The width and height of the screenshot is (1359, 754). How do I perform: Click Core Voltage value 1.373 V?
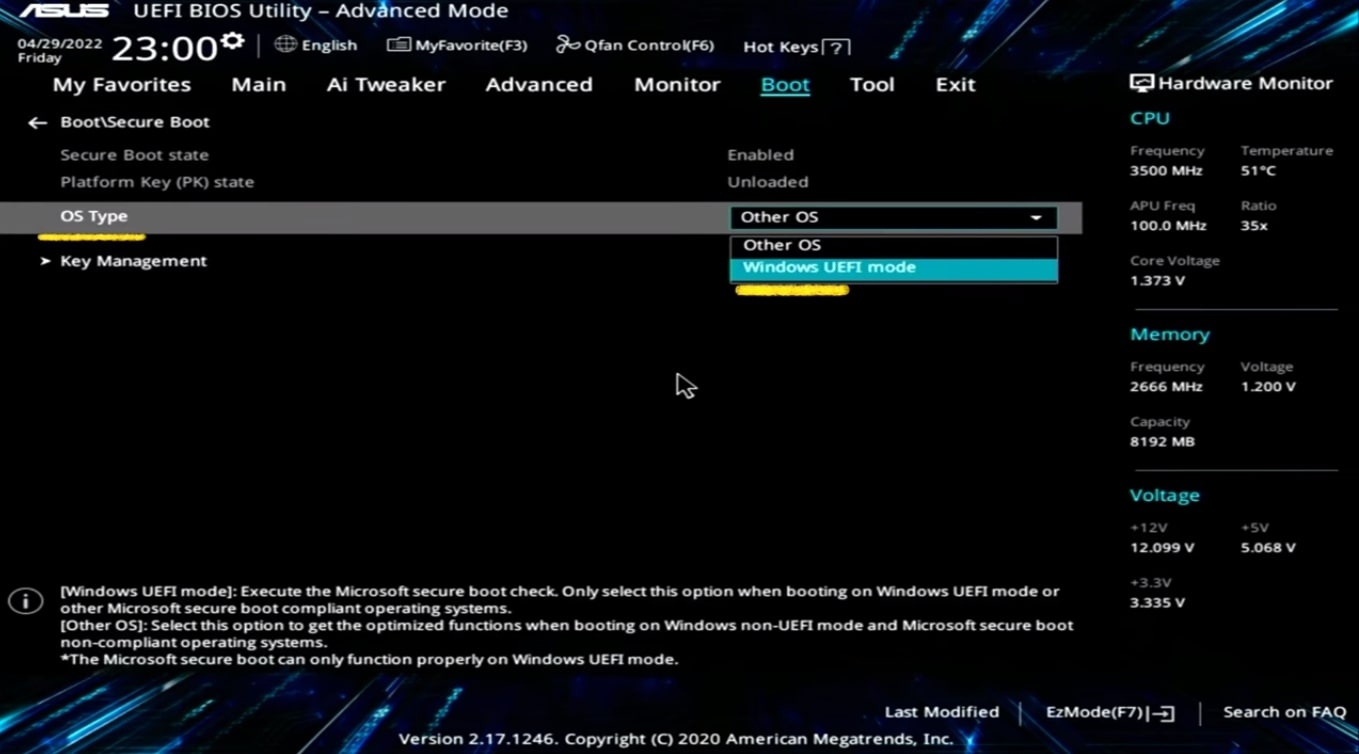1158,281
